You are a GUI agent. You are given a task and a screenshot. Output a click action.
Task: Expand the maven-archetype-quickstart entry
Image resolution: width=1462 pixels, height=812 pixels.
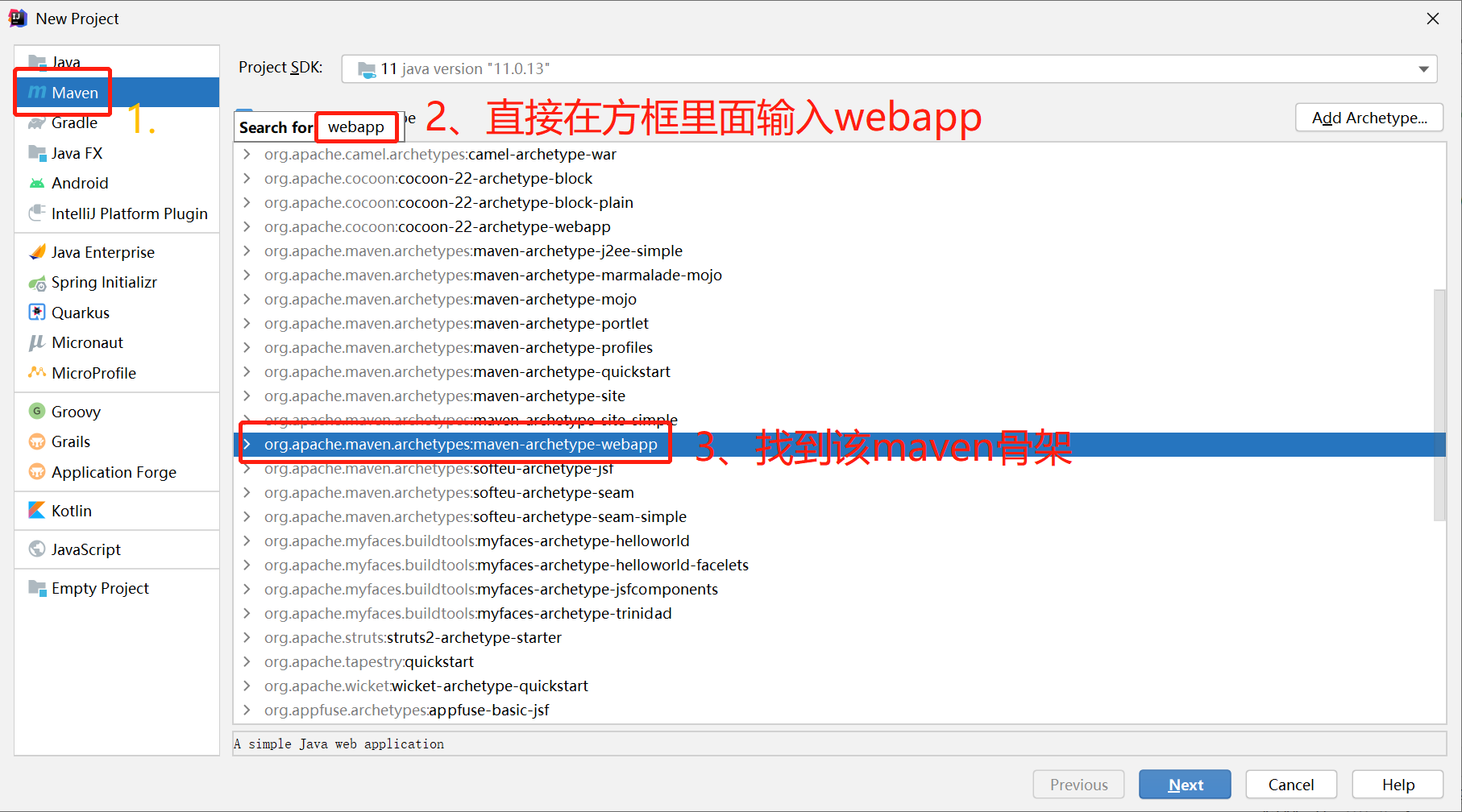coord(247,372)
